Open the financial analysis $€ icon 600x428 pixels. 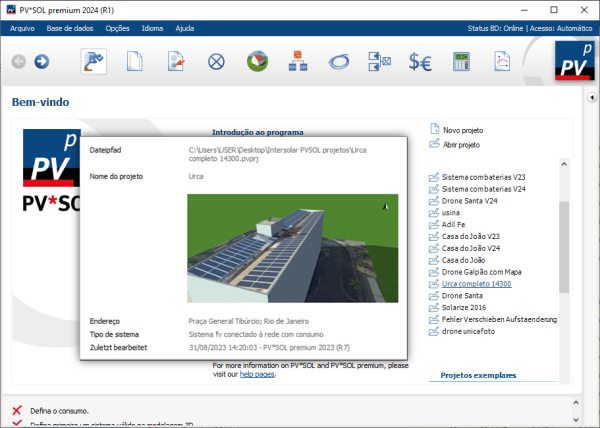tap(420, 62)
